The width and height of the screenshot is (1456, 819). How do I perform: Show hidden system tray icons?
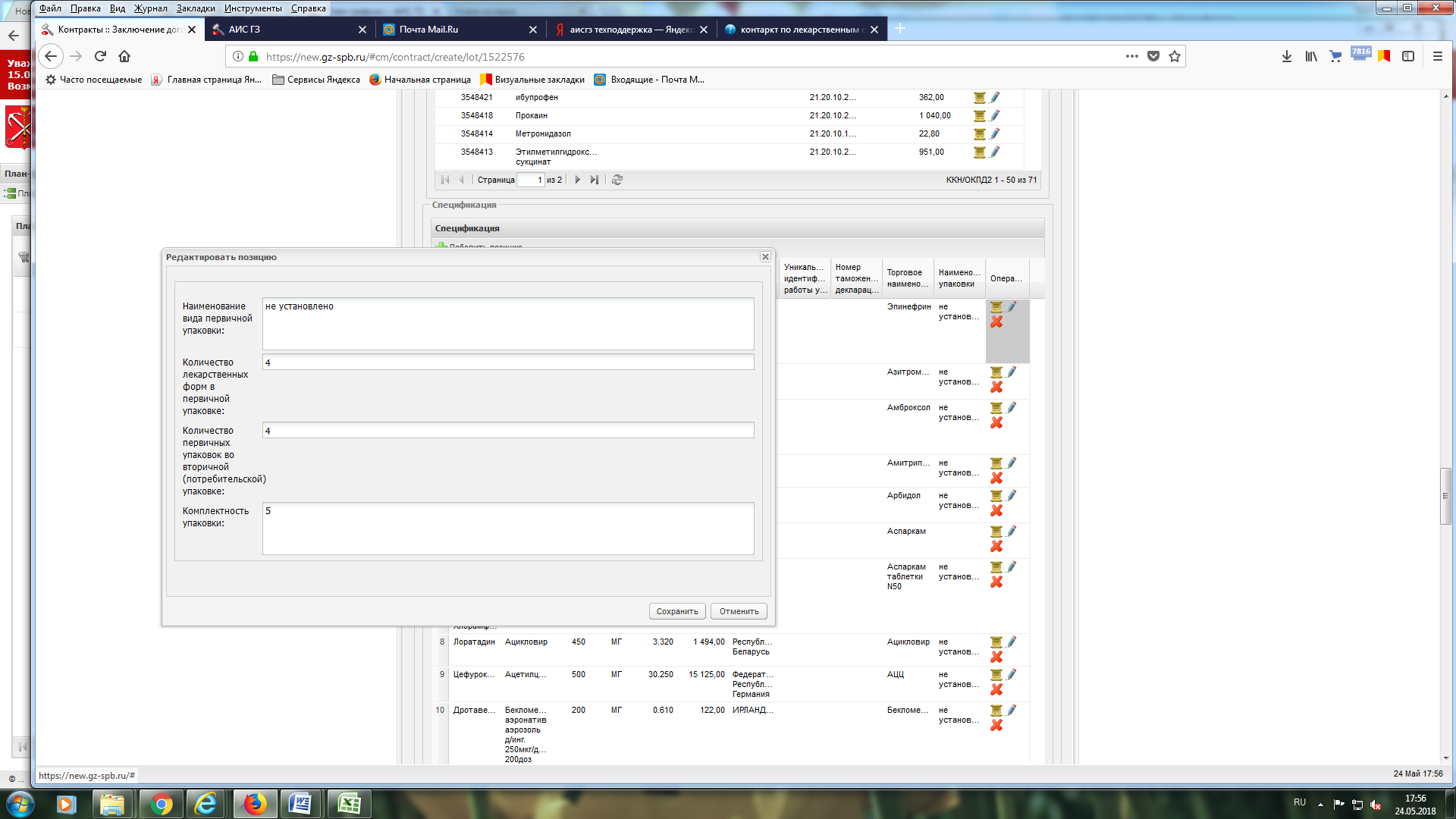click(1320, 804)
